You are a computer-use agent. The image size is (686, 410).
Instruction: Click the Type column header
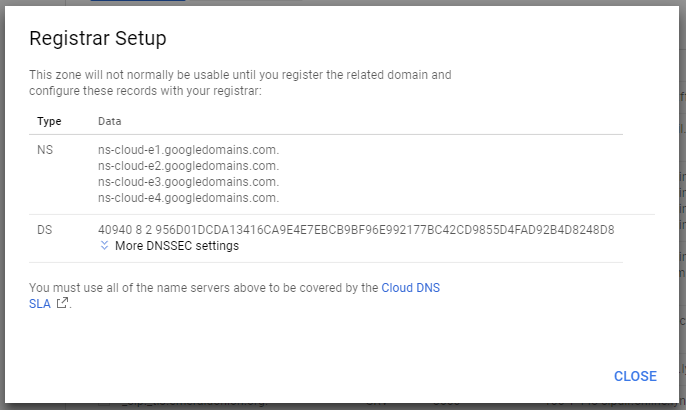pyautogui.click(x=49, y=121)
